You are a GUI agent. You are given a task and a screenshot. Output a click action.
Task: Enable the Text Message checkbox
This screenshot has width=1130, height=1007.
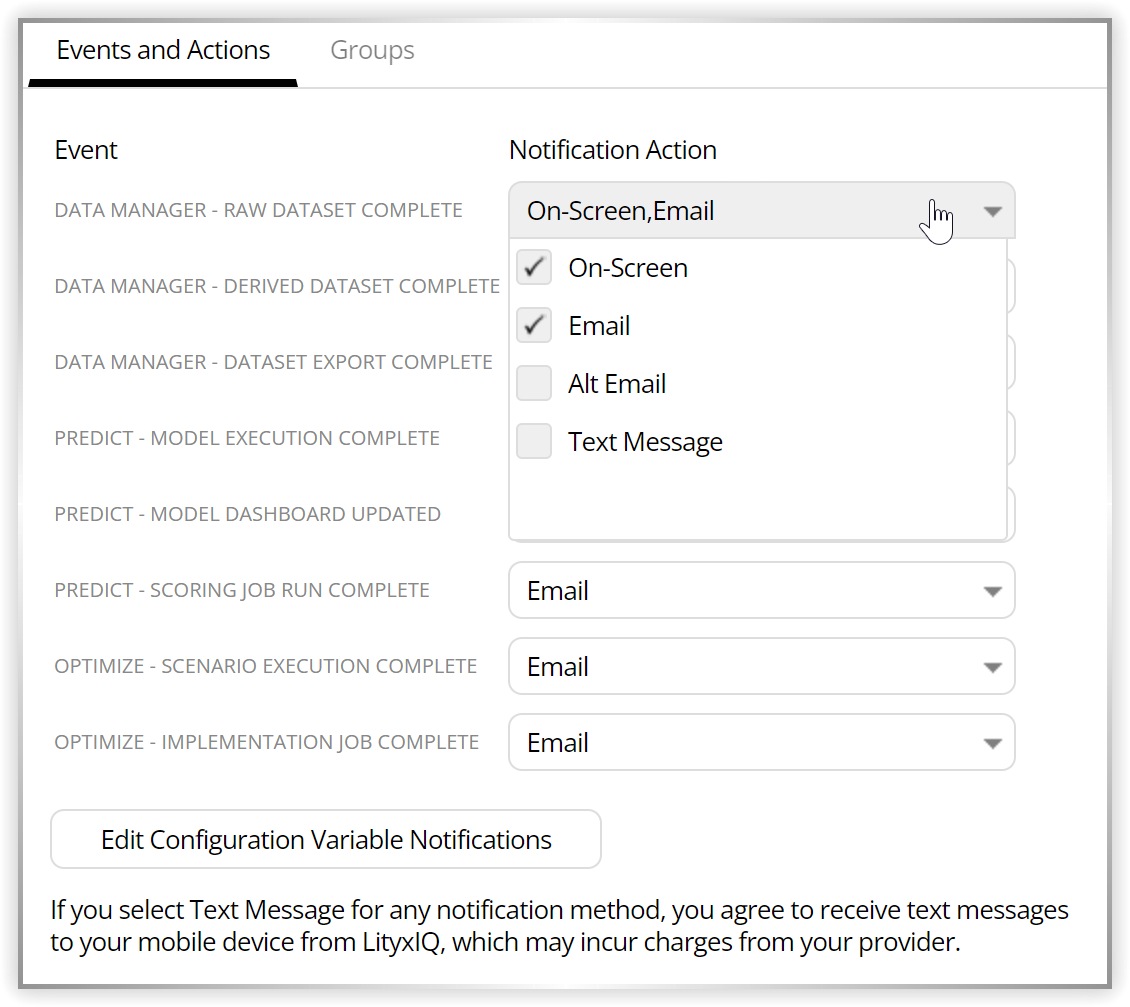click(534, 441)
